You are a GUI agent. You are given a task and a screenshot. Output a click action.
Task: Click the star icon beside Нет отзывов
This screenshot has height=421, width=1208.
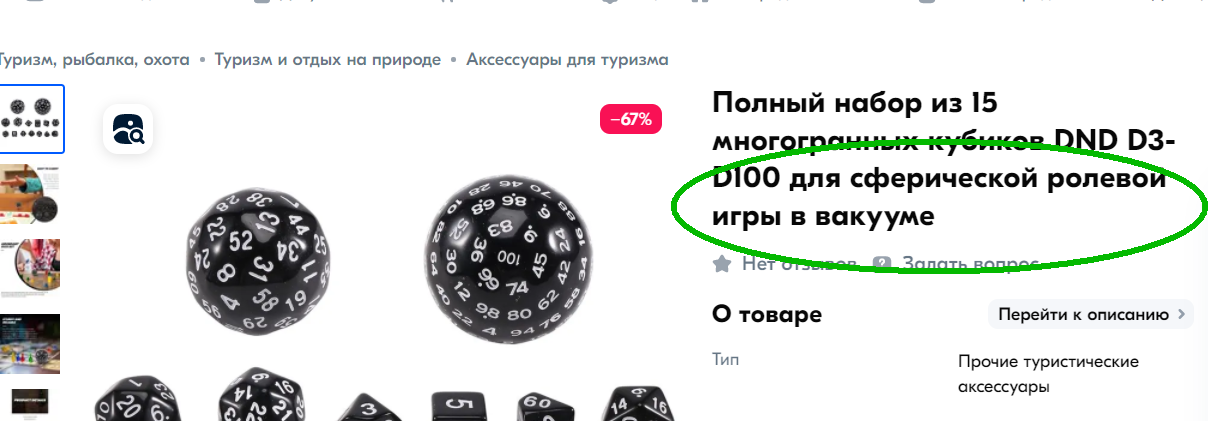pyautogui.click(x=721, y=264)
